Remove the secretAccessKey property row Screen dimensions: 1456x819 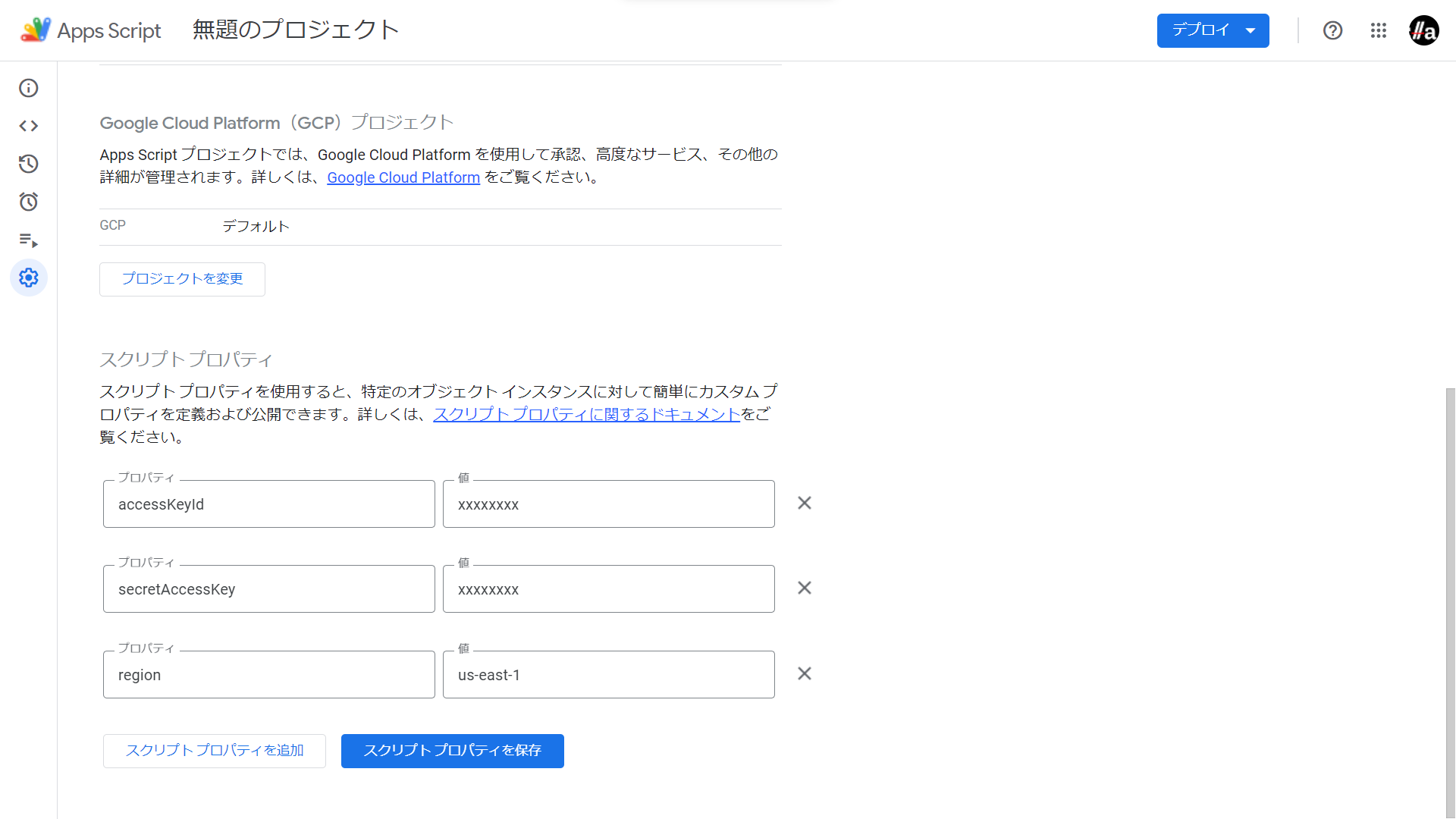pyautogui.click(x=805, y=588)
